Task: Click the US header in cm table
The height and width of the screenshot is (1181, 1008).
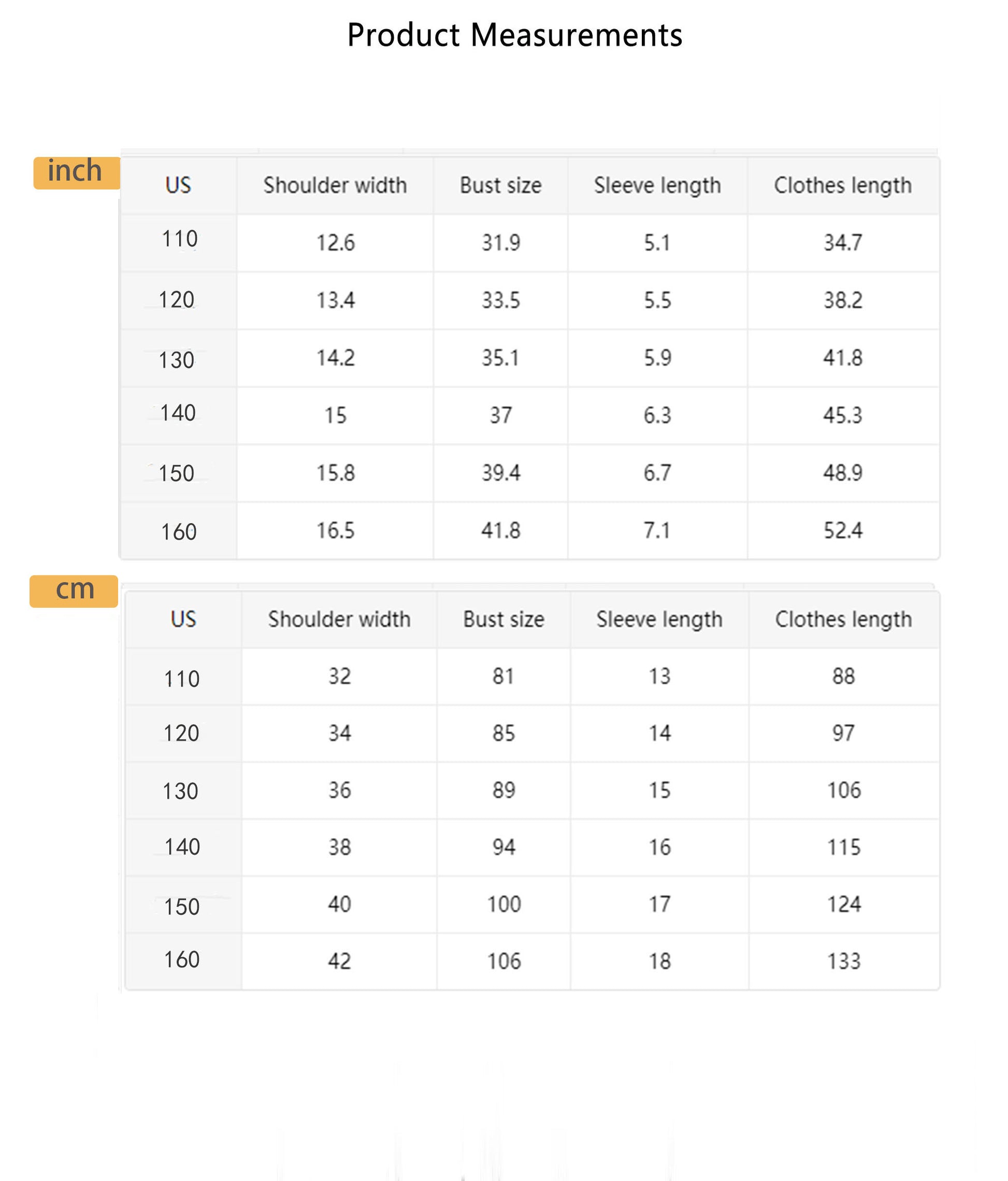Action: point(183,619)
